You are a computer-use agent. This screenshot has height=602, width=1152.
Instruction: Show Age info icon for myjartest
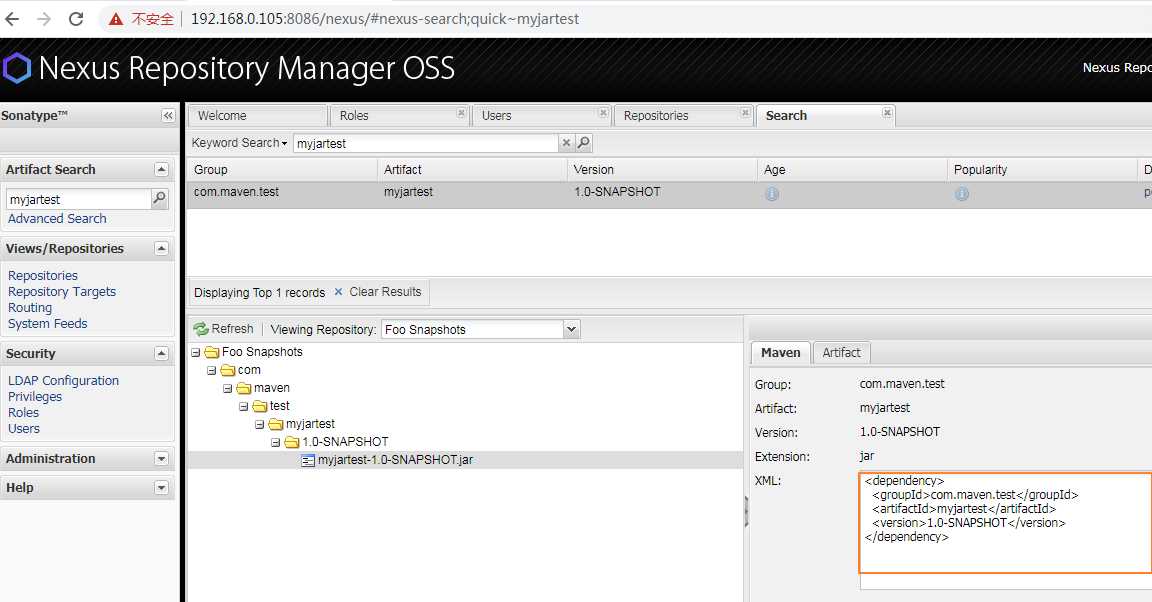pyautogui.click(x=771, y=194)
